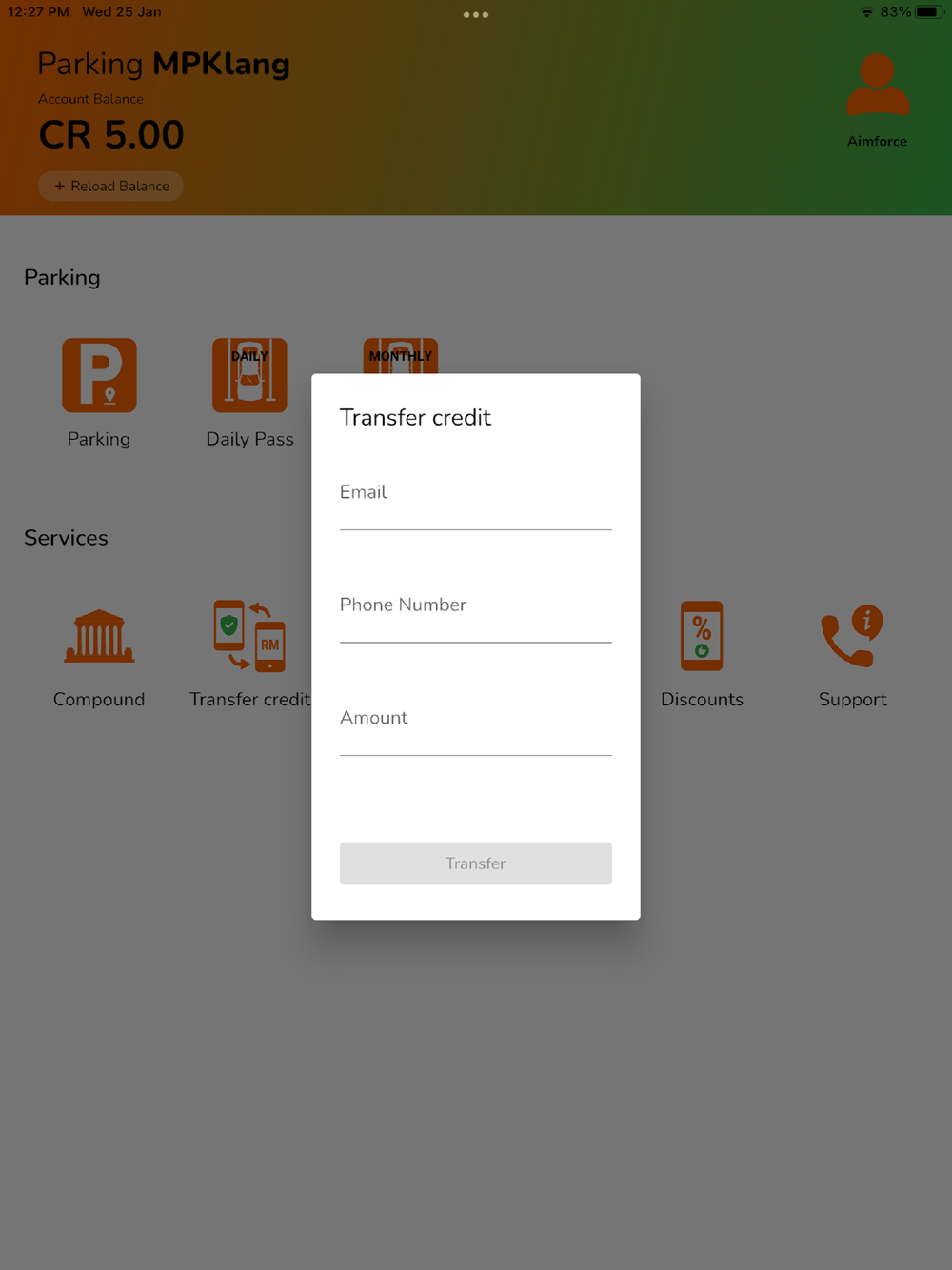
Task: Tap the Discounts label text
Action: click(x=702, y=700)
